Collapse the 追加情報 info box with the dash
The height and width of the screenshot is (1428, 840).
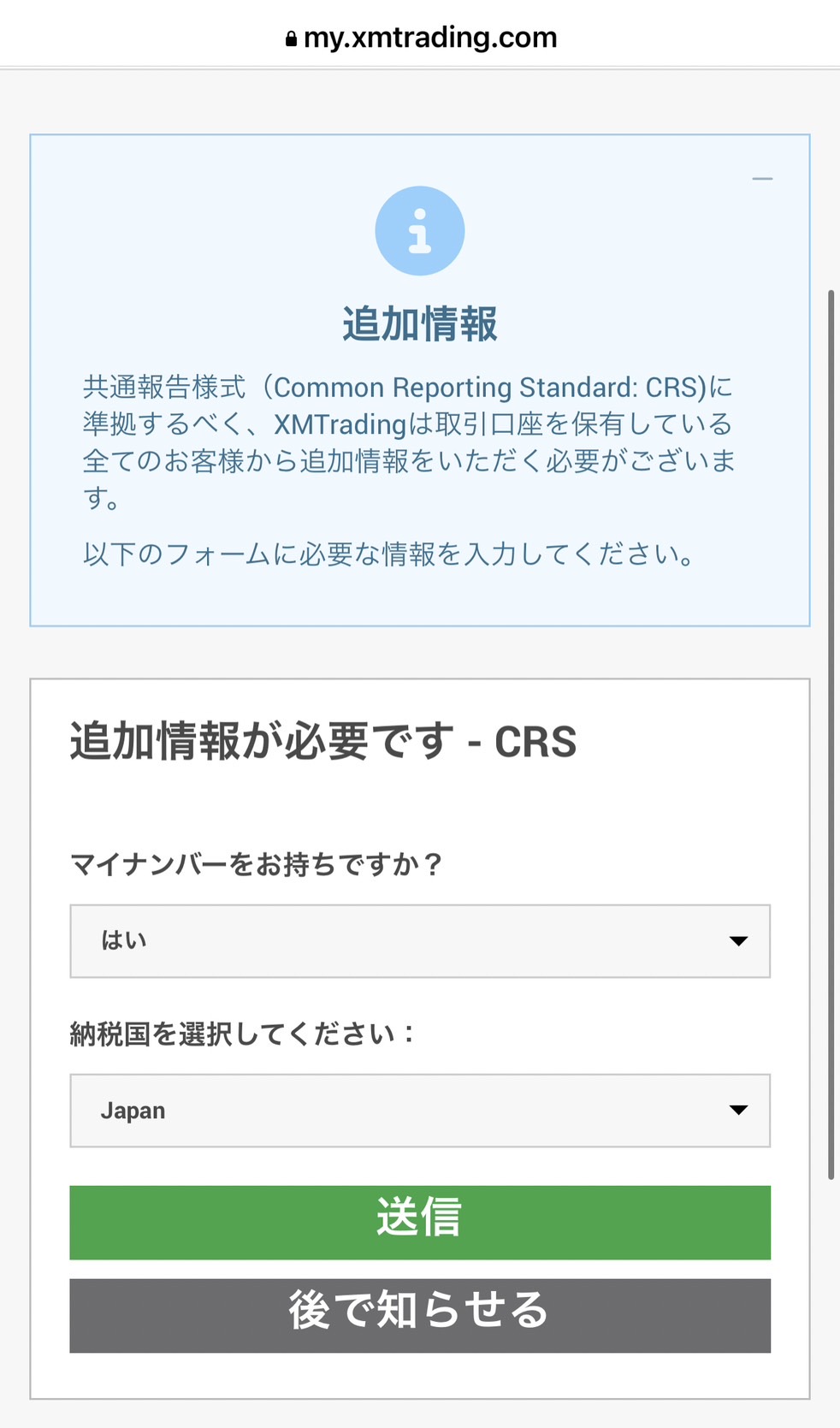coord(762,179)
